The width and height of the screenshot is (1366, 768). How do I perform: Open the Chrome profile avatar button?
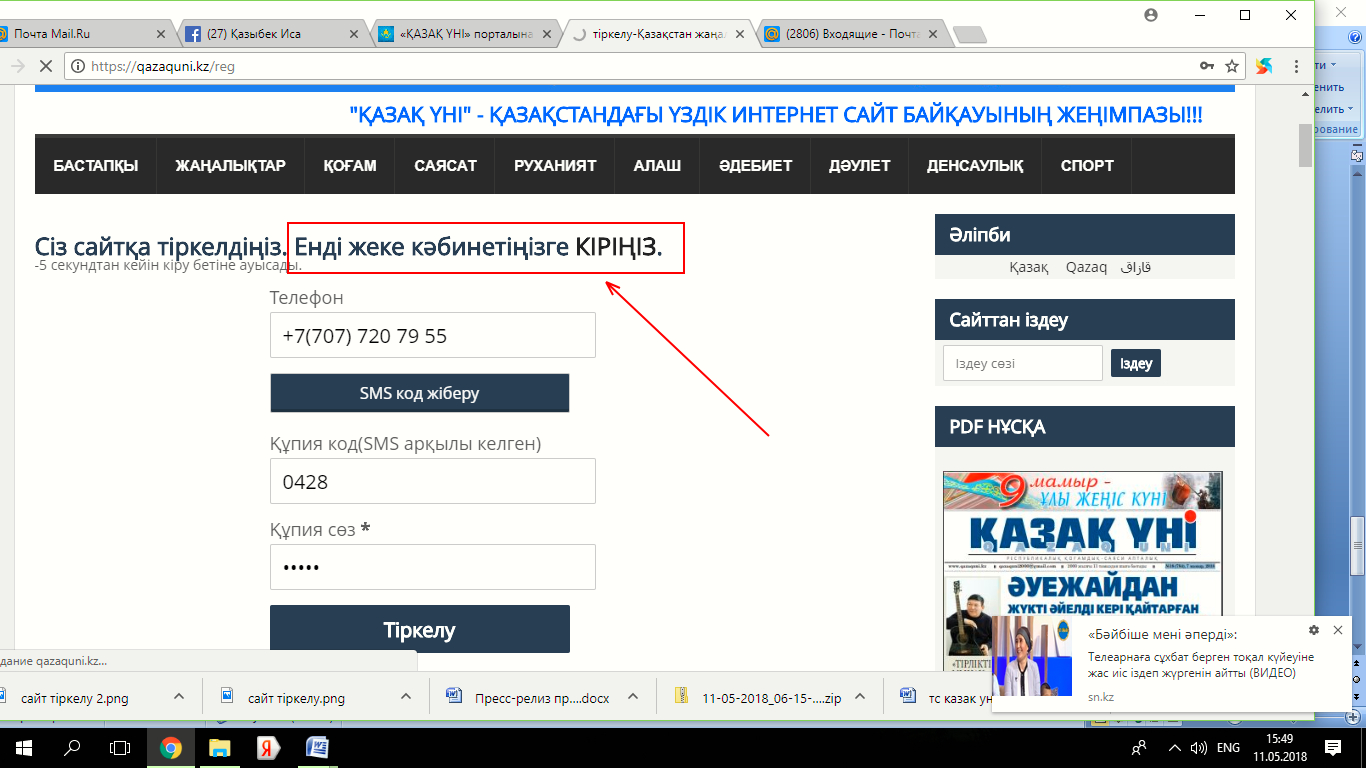[1151, 15]
